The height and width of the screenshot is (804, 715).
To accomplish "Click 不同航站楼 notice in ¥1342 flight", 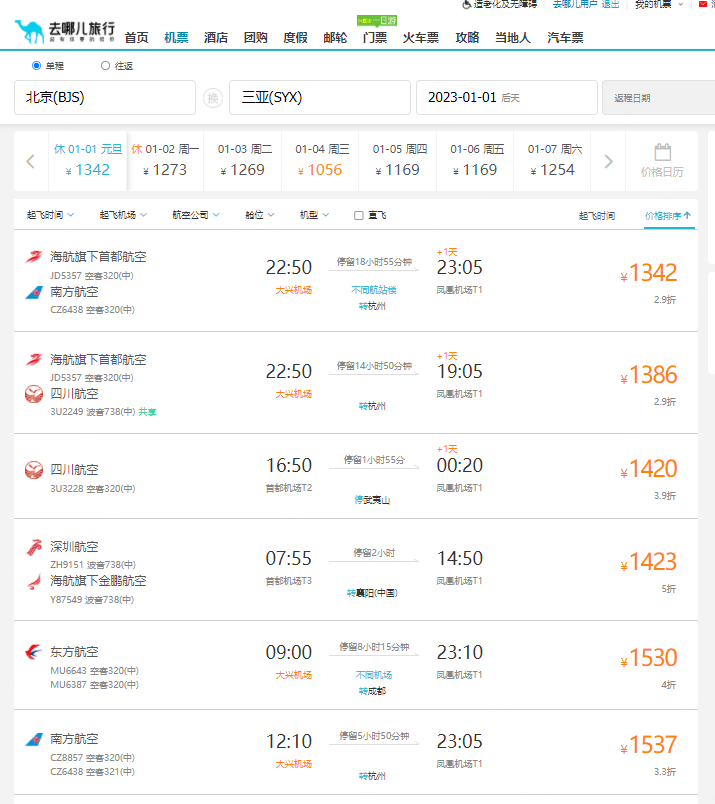I will [374, 290].
